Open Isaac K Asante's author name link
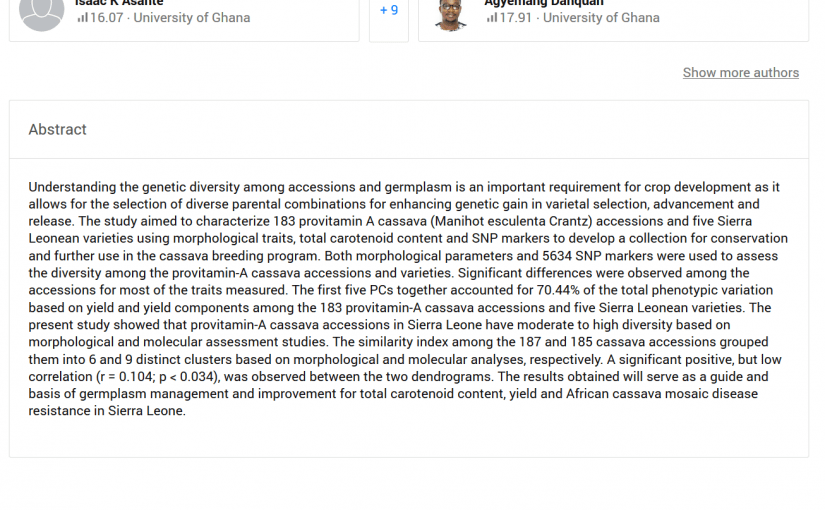The image size is (825, 510). point(119,3)
